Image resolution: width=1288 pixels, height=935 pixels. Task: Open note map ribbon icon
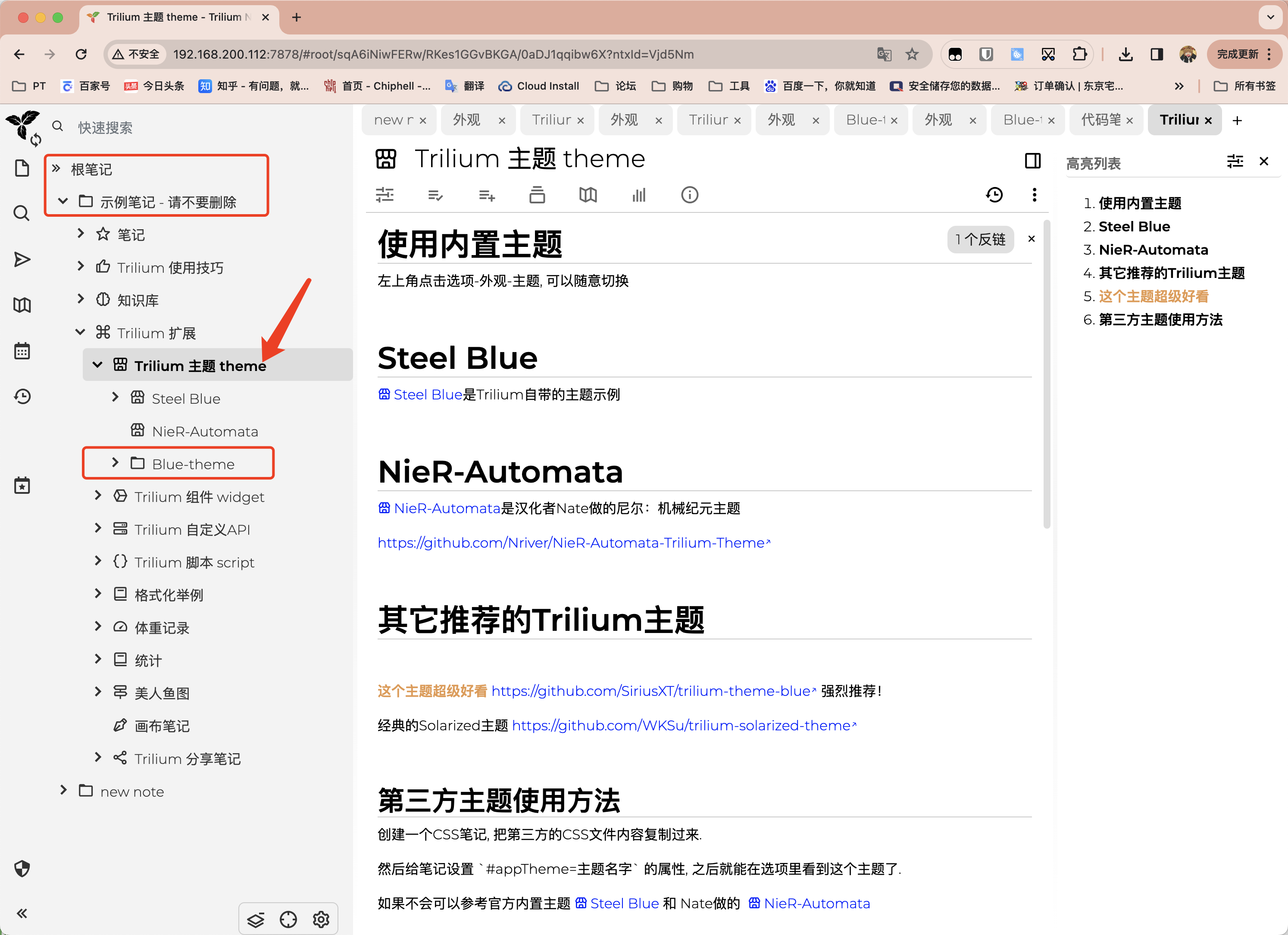[x=588, y=195]
